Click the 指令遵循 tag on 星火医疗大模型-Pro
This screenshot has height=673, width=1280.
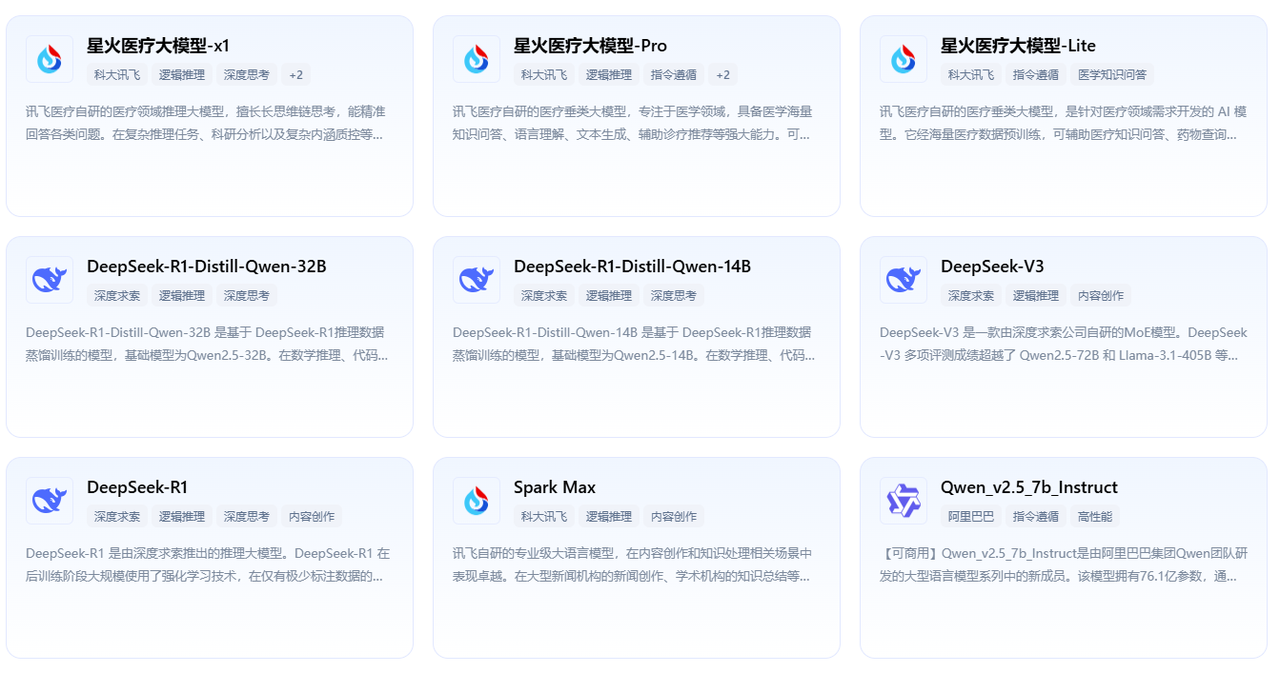tap(674, 75)
